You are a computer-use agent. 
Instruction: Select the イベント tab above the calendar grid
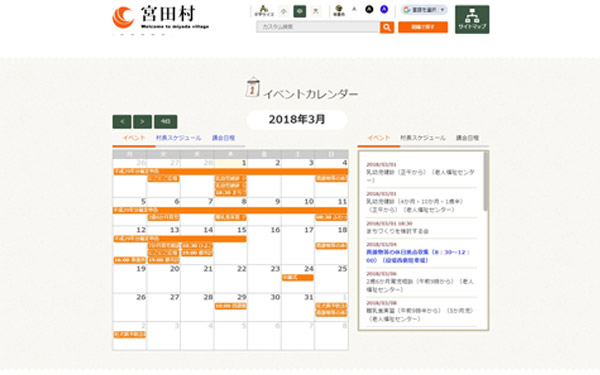(134, 138)
